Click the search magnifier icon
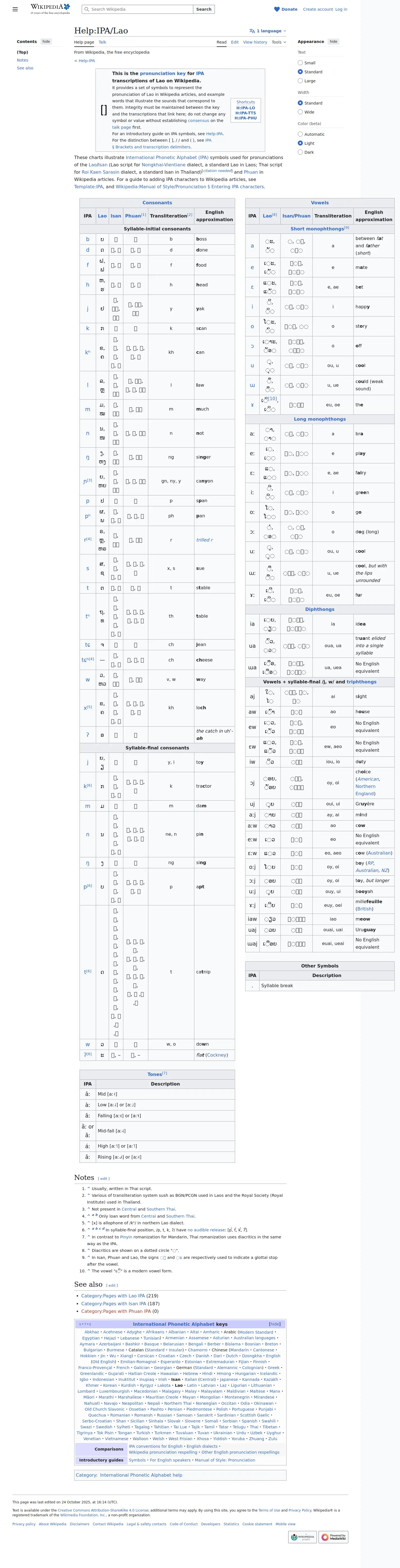This screenshot has width=400, height=1568. (x=87, y=9)
